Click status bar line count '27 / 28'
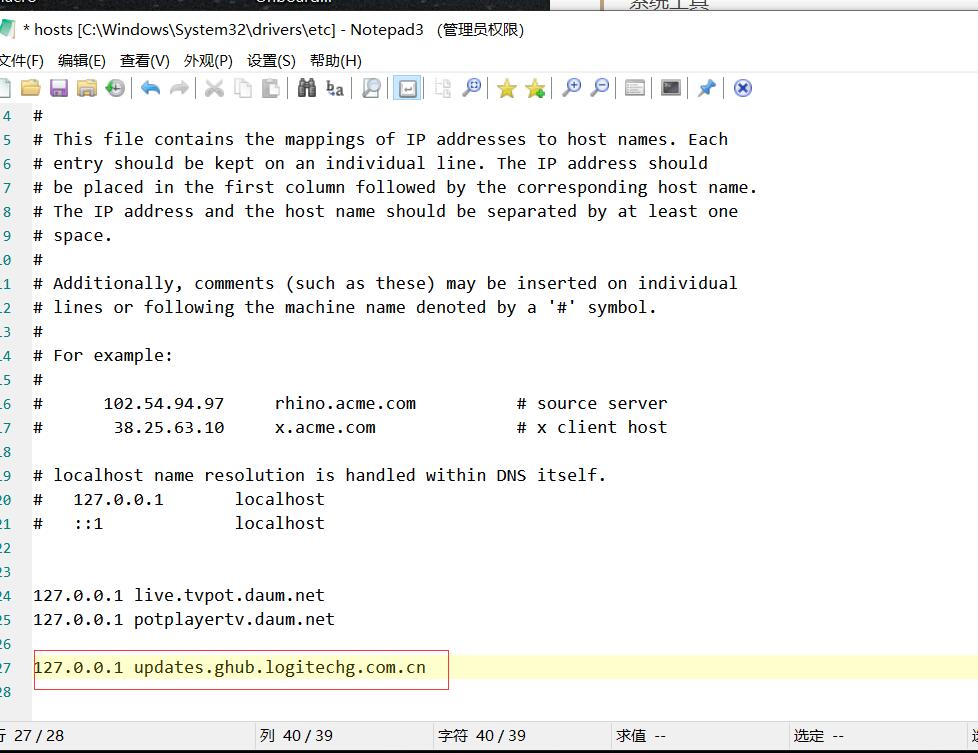 tap(39, 736)
